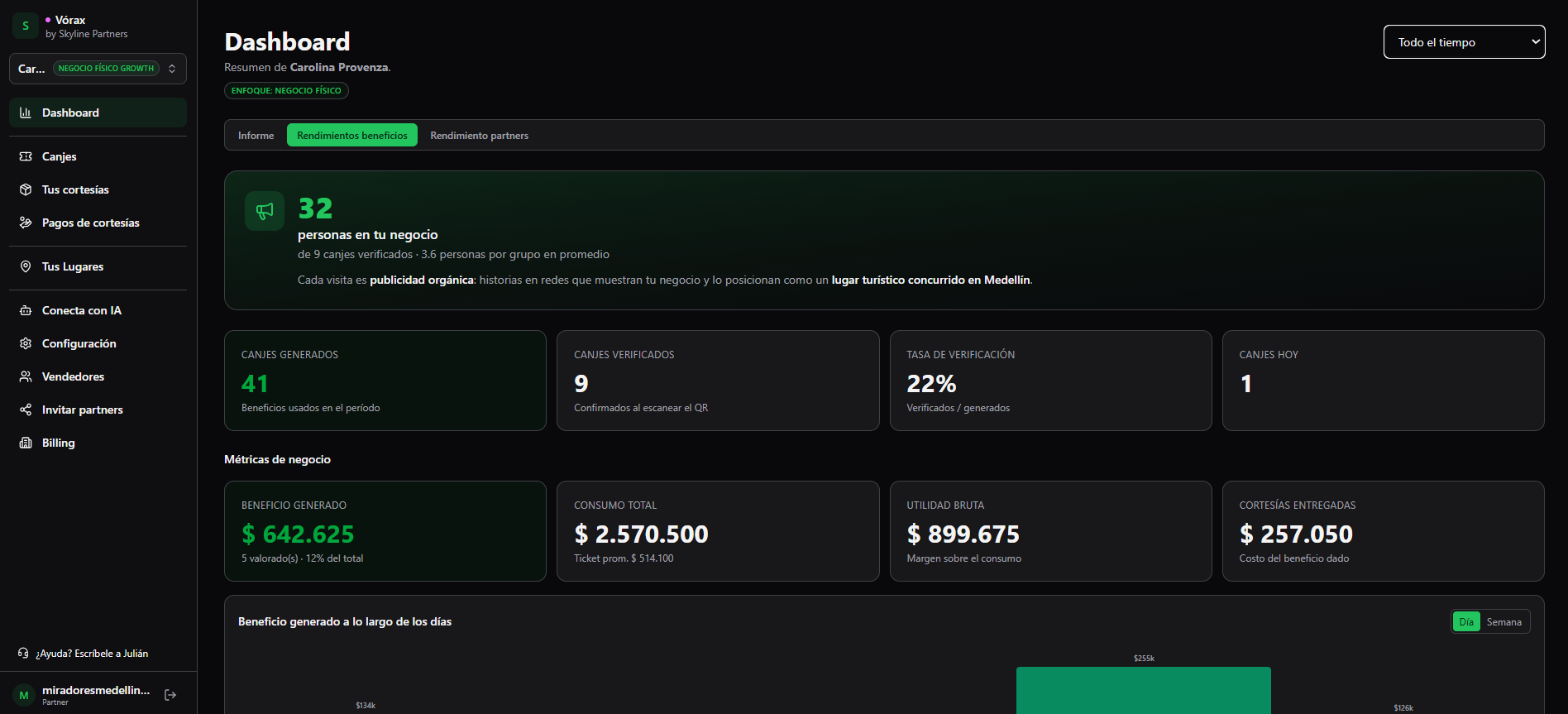Click the Tus cortesías box icon
The image size is (1568, 714).
coord(26,189)
